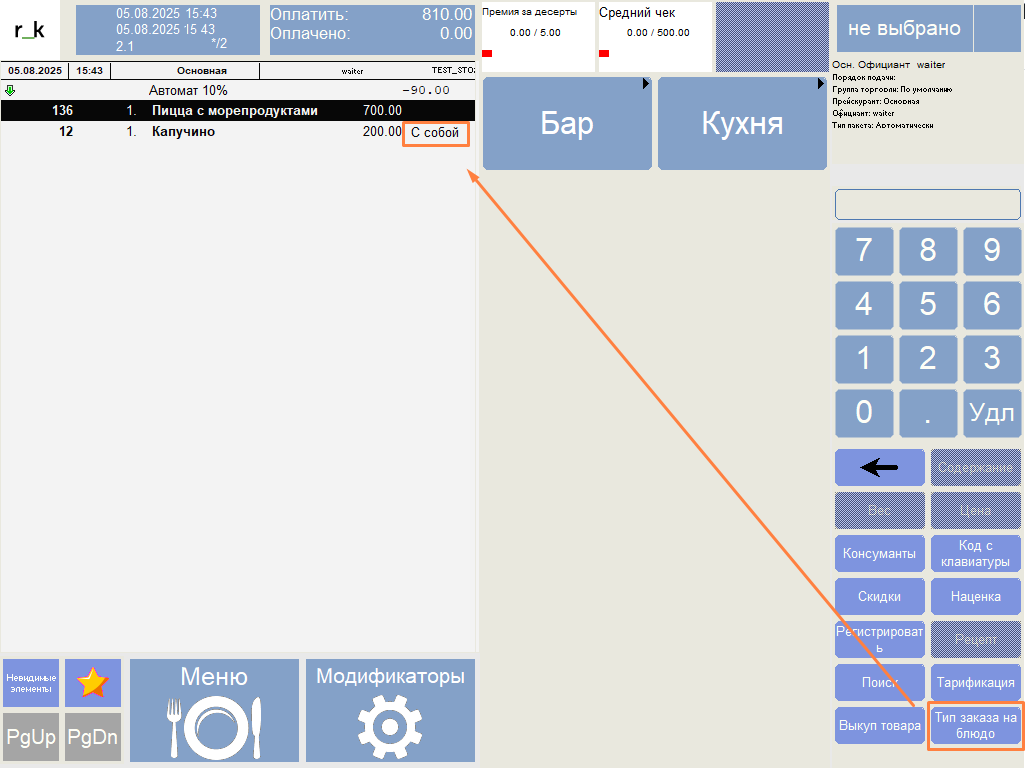Expand the Кухня category
The image size is (1025, 768).
(x=742, y=124)
